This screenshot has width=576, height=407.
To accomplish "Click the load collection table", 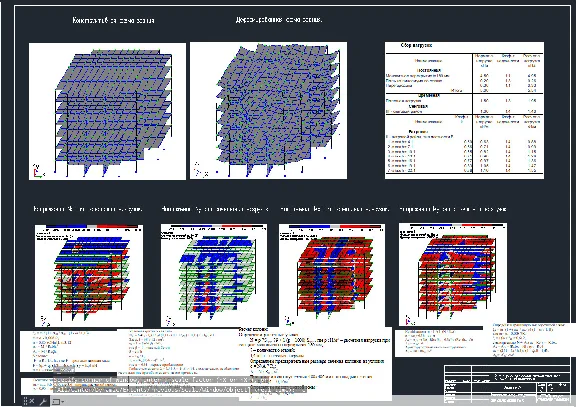I will point(464,110).
